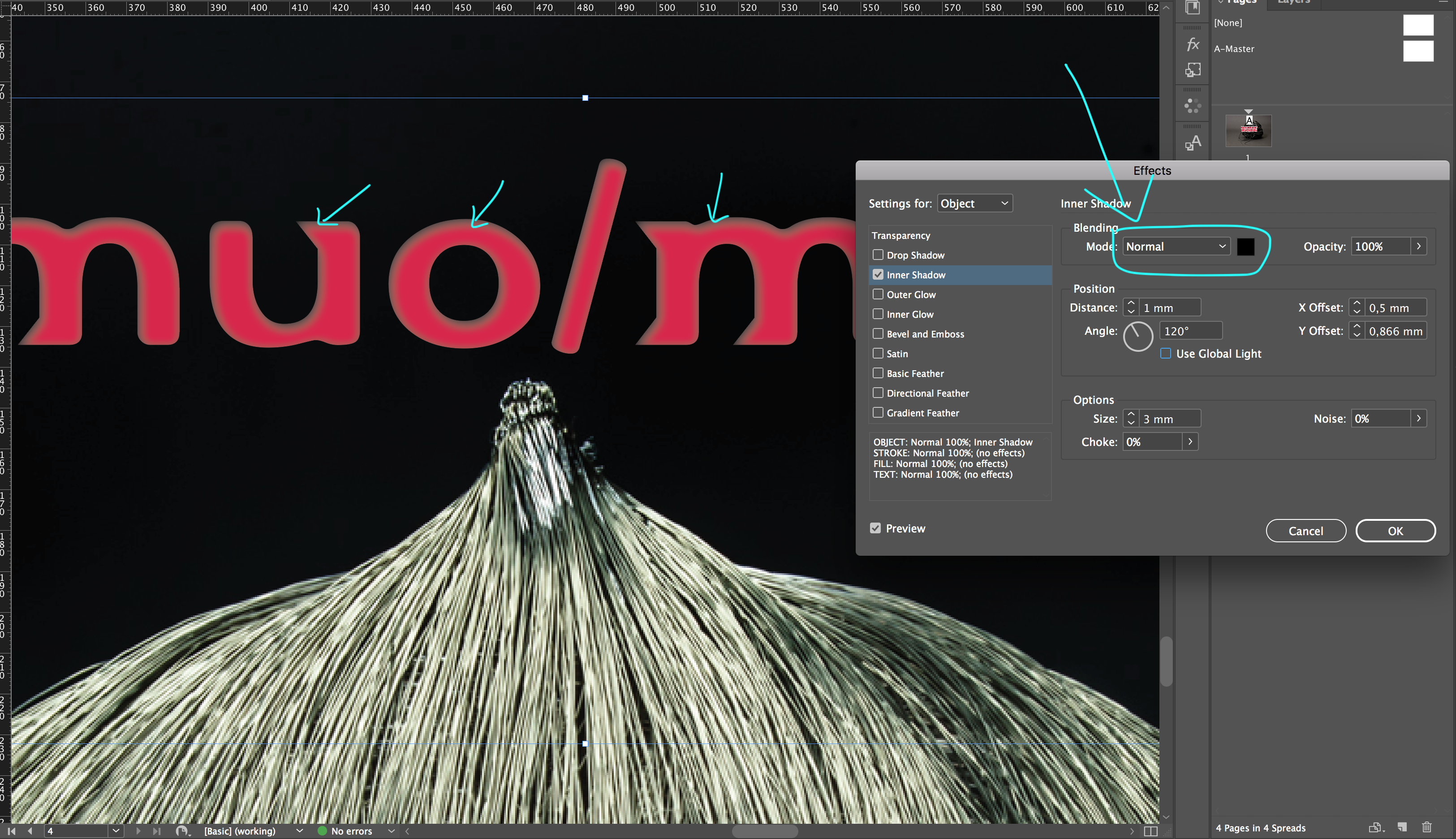Open the Effects (fx) panel icon
Viewport: 1456px width, 839px height.
click(1192, 44)
